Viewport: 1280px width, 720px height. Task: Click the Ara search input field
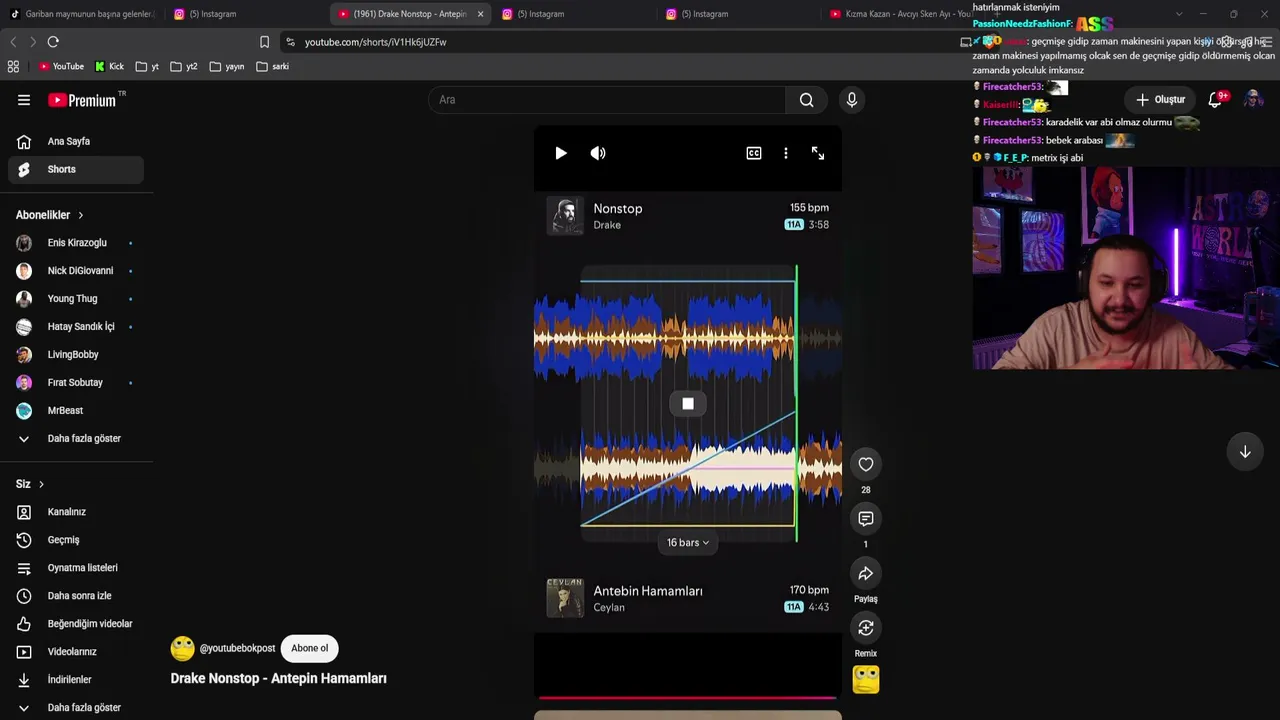608,100
